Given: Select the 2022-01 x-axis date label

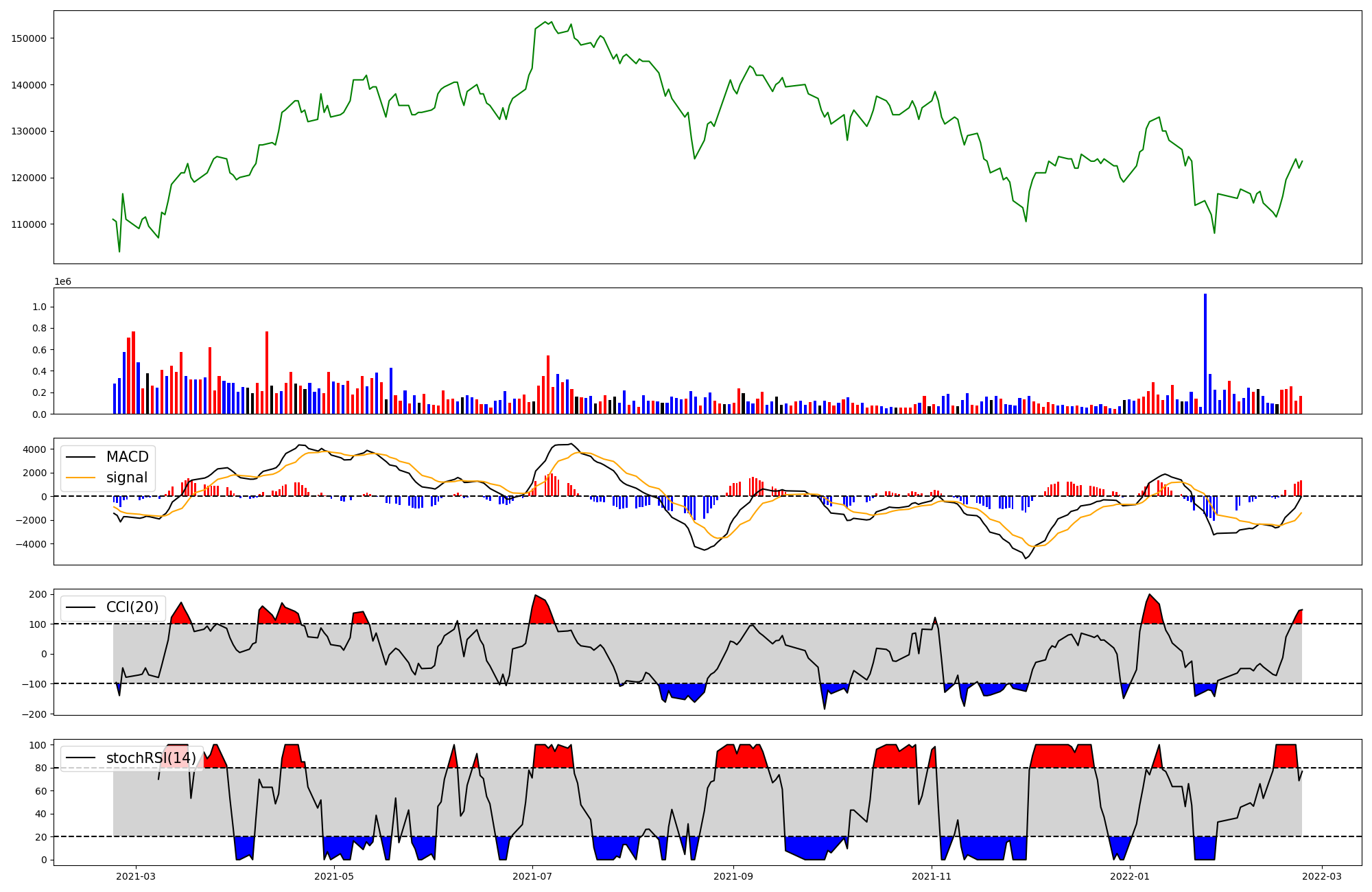Looking at the screenshot, I should pyautogui.click(x=1130, y=876).
